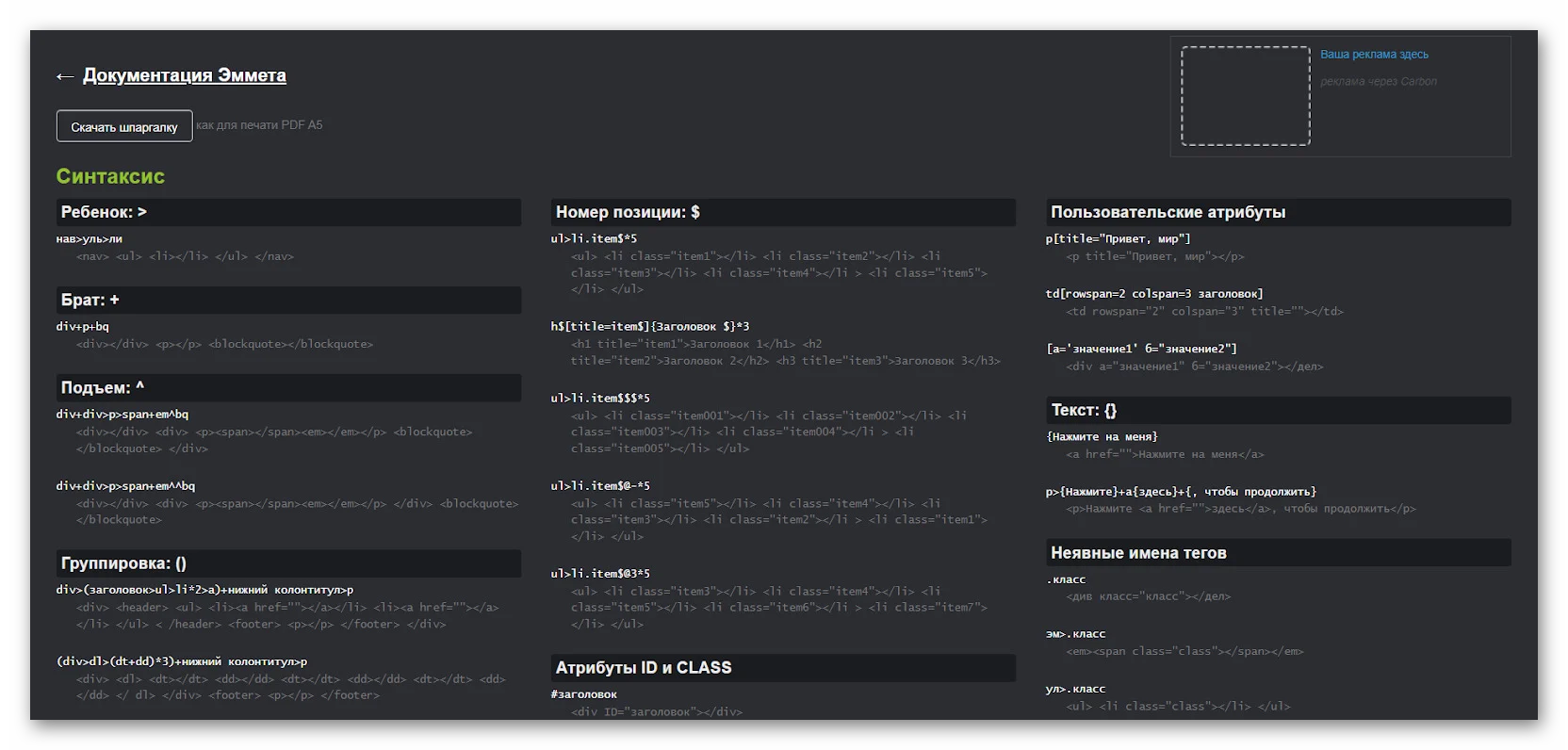Click the Текст: {} header
The width and height of the screenshot is (1568, 750).
[1278, 410]
